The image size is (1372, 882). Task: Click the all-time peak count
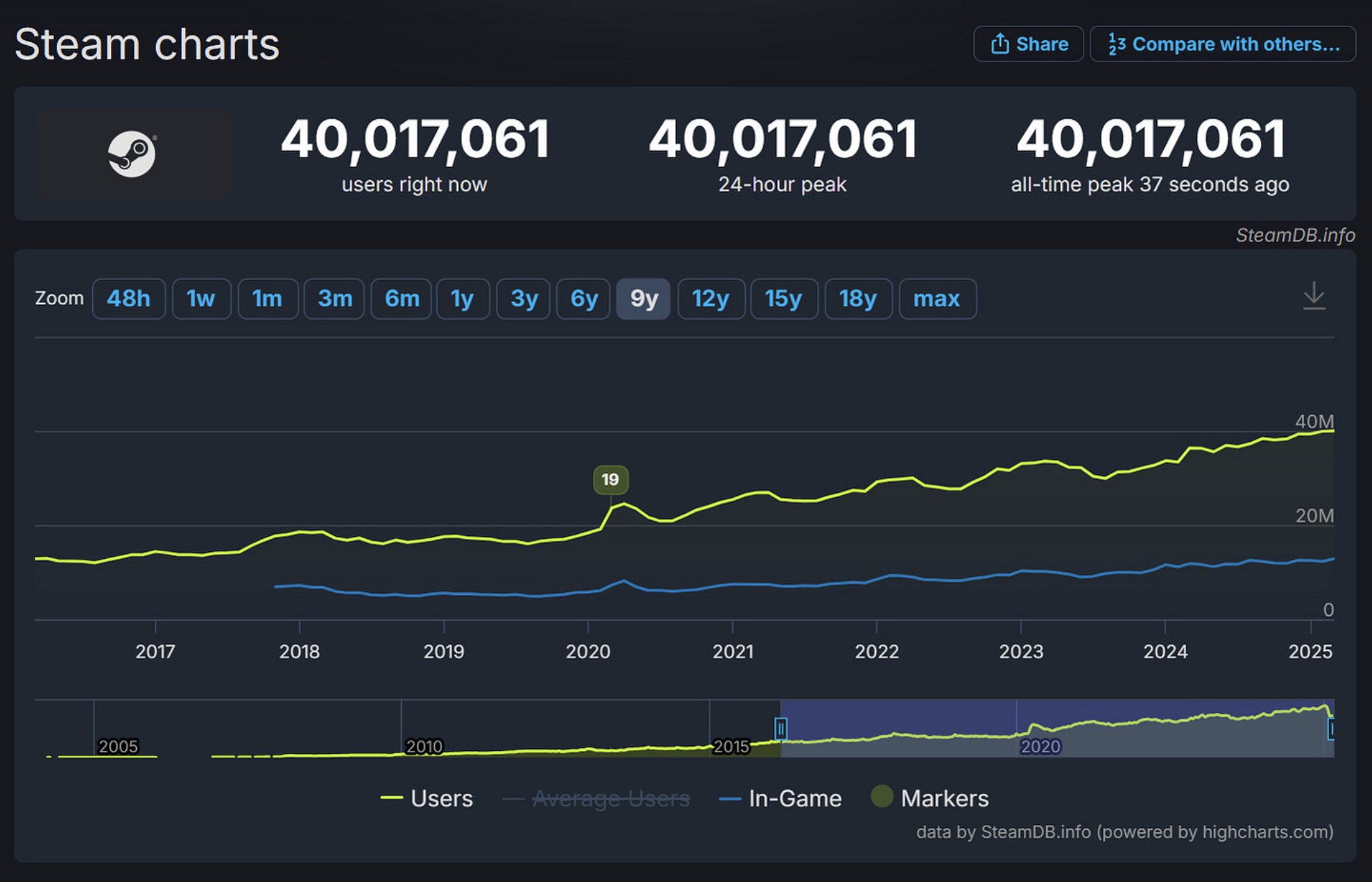click(x=1150, y=139)
